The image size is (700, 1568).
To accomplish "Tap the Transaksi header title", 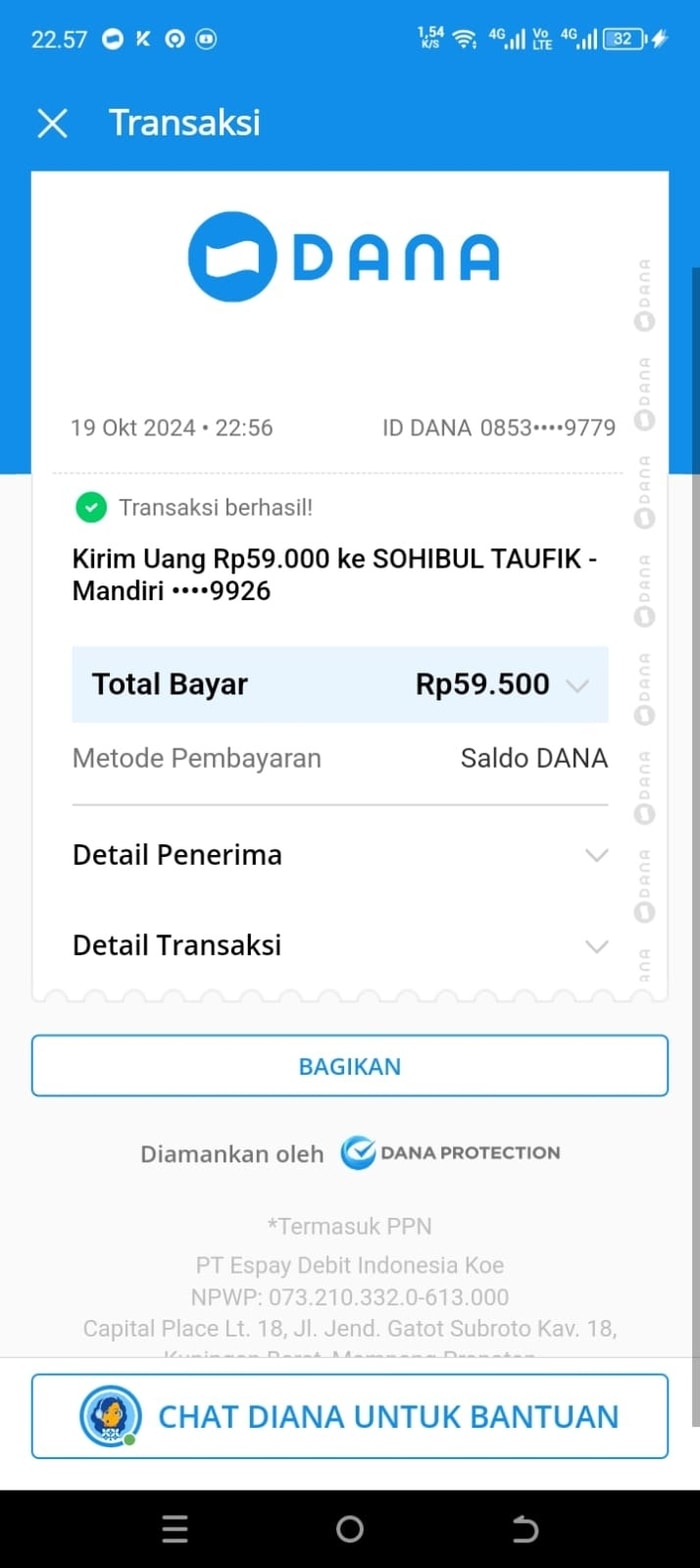I will click(184, 123).
